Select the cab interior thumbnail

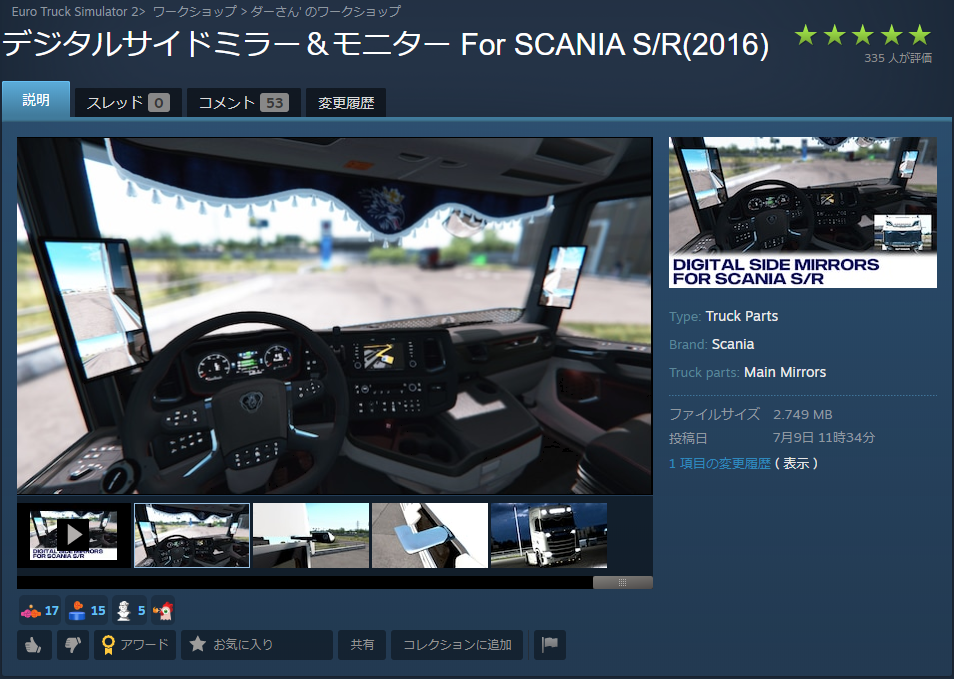(192, 535)
